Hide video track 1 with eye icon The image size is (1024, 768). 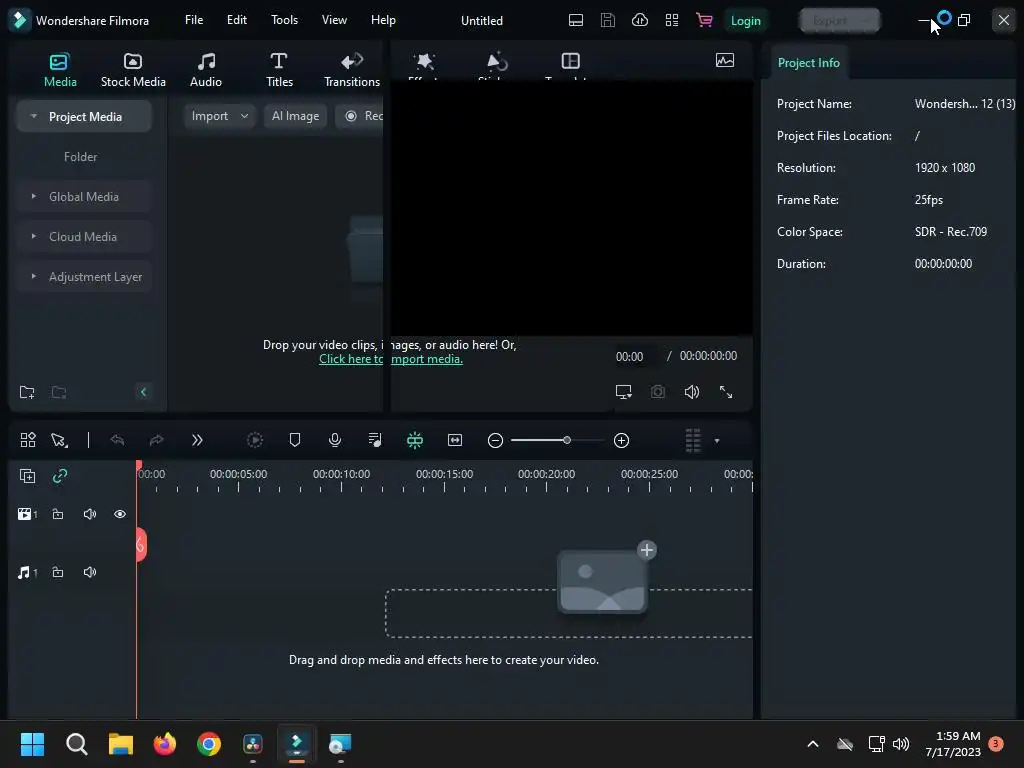(120, 514)
